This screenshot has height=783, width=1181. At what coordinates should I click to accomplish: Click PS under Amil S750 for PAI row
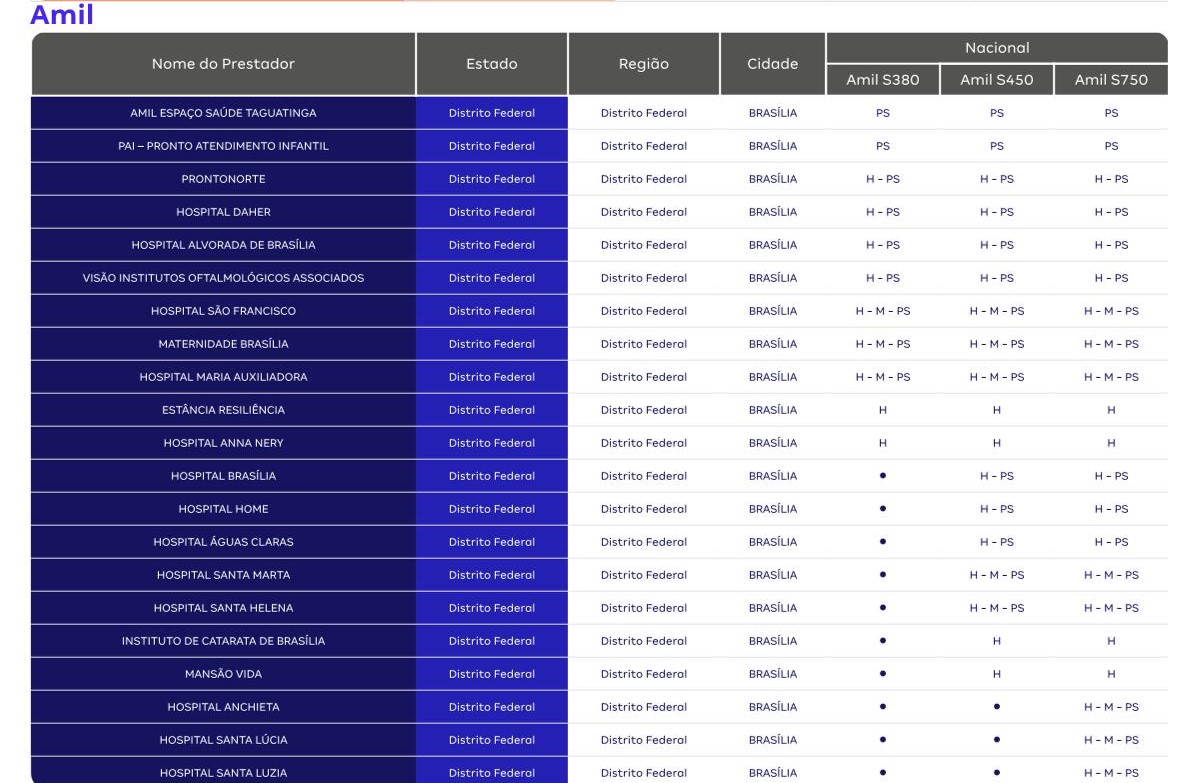[x=1111, y=146]
